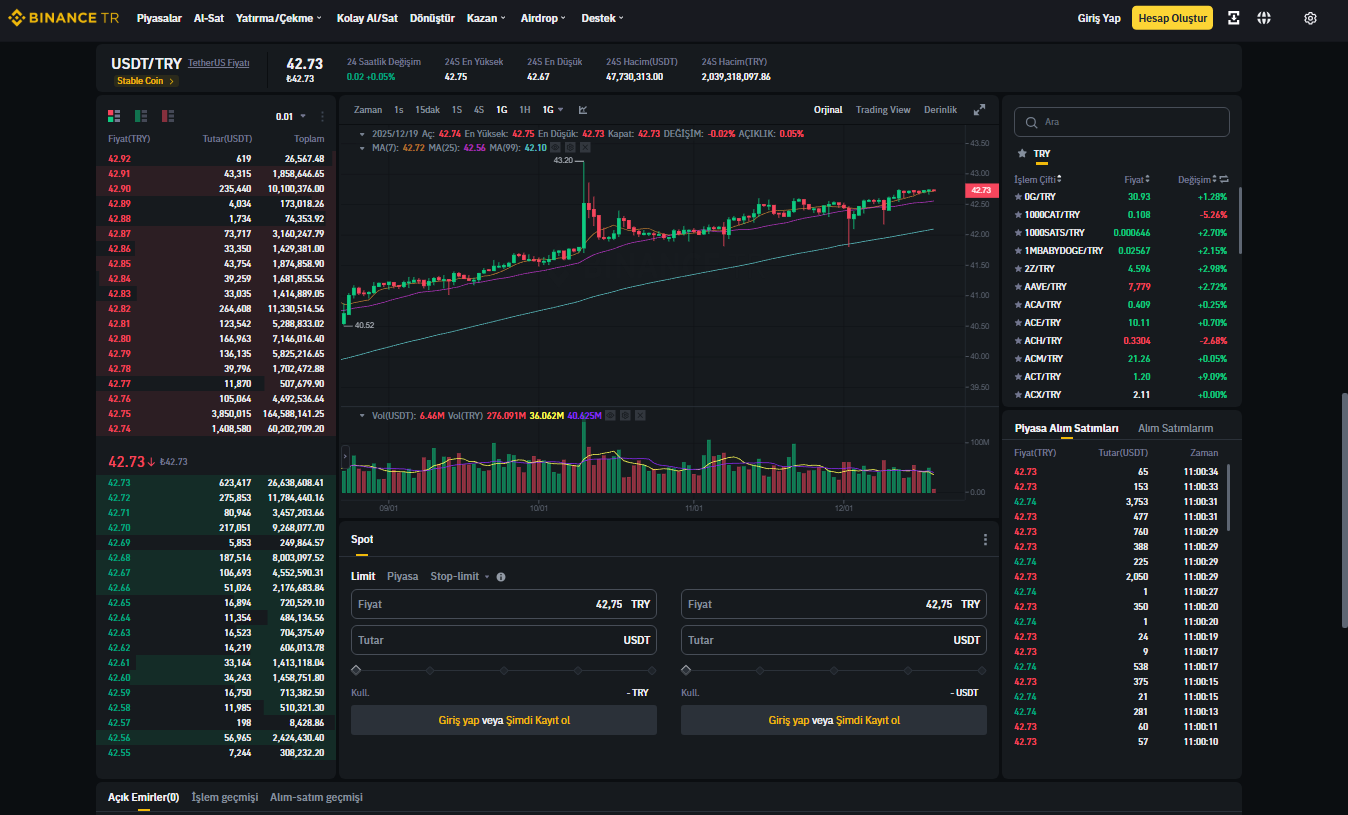The height and width of the screenshot is (815, 1348).
Task: Select the 1H chart interval
Action: tap(525, 110)
